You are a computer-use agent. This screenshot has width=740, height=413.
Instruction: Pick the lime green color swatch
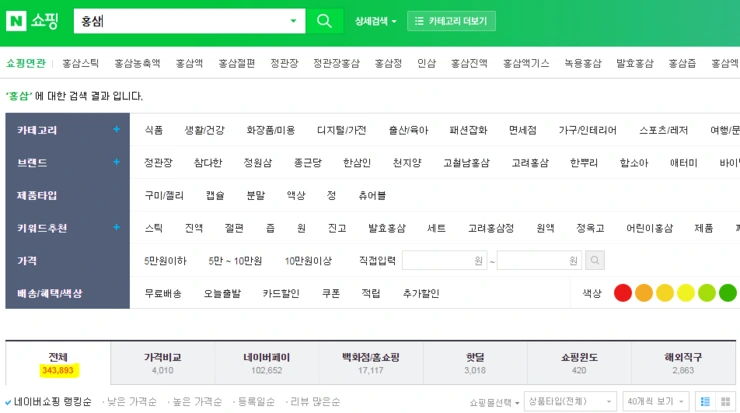[x=706, y=293]
